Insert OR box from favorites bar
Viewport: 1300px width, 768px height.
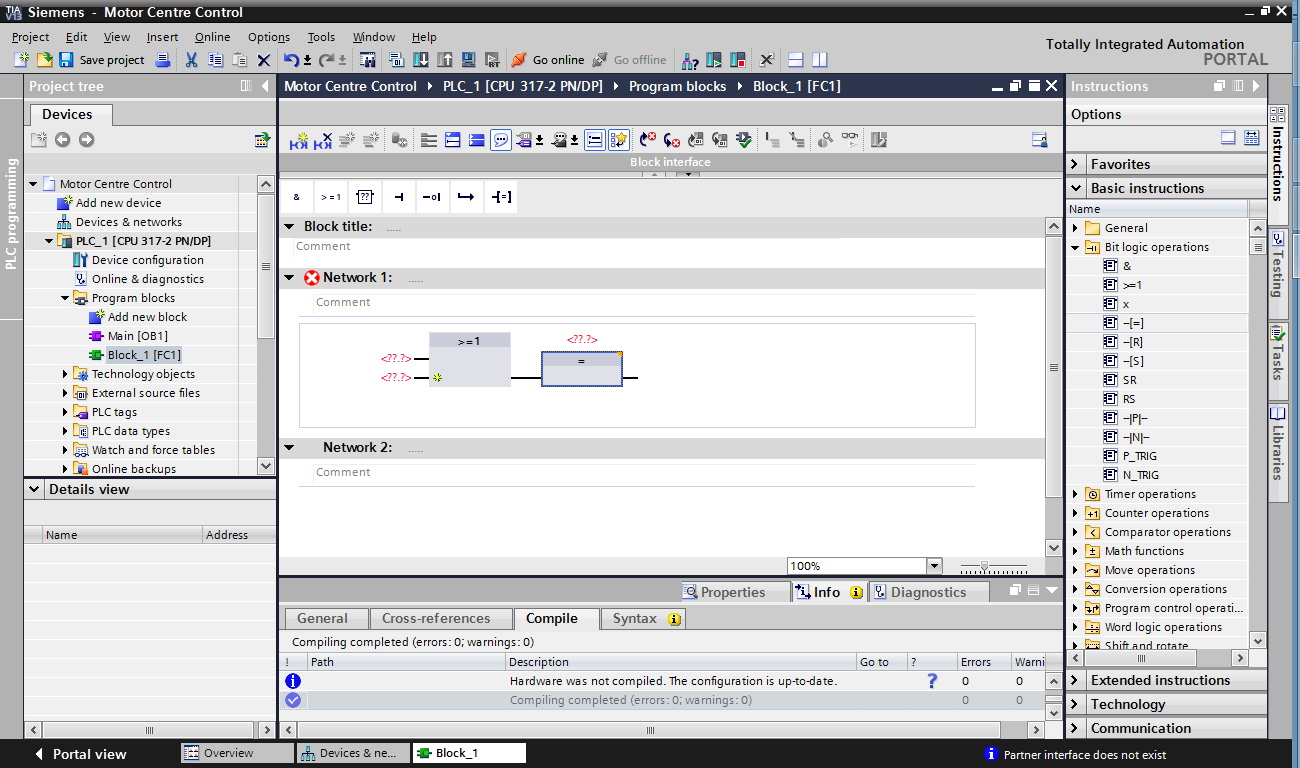point(331,197)
